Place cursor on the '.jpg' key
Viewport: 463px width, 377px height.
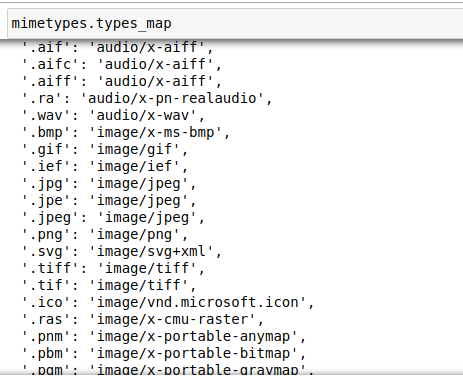[x=46, y=184]
